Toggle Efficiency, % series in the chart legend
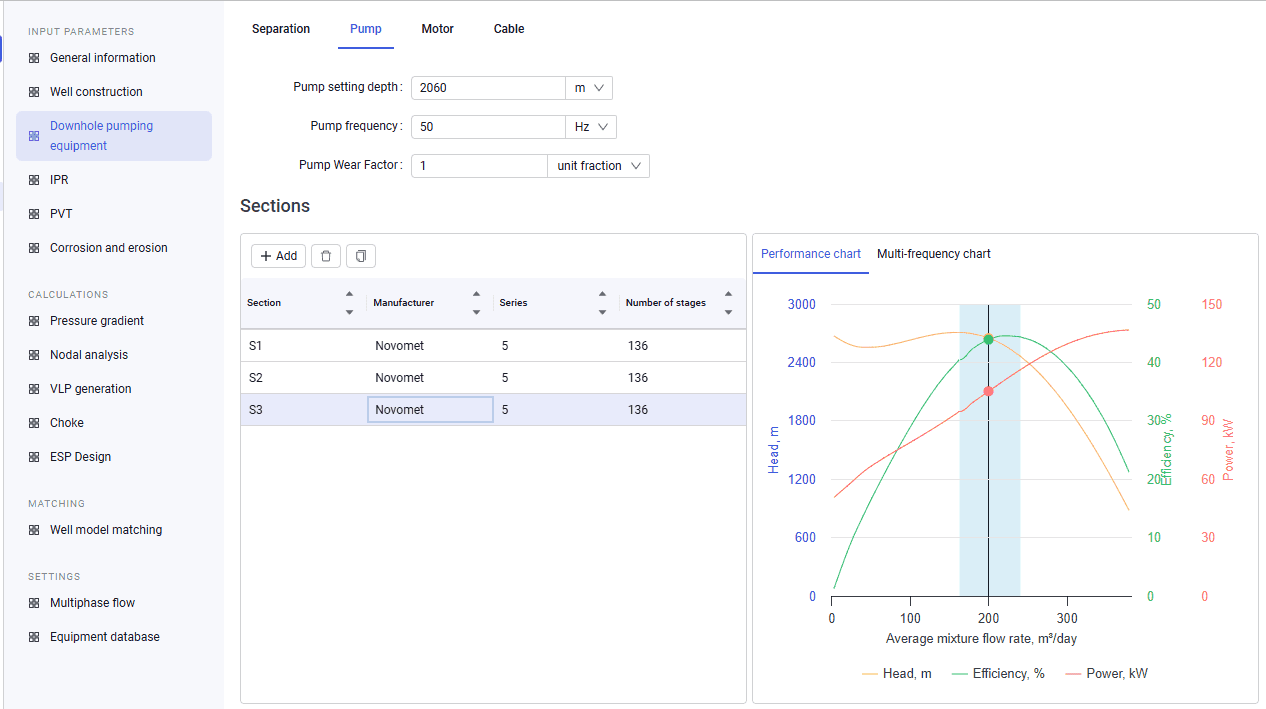1266x709 pixels. click(x=998, y=674)
